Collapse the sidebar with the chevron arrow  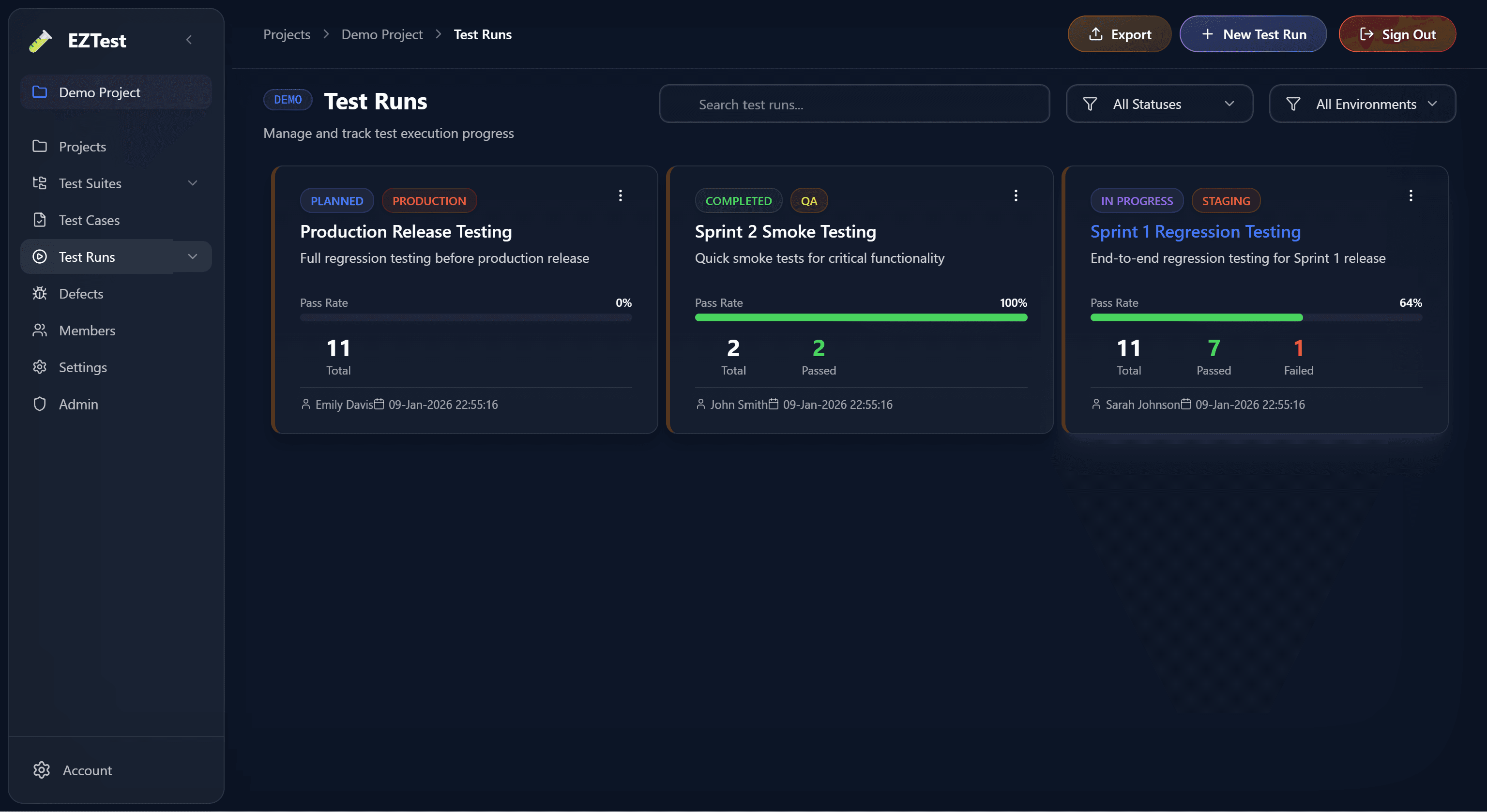pyautogui.click(x=189, y=39)
